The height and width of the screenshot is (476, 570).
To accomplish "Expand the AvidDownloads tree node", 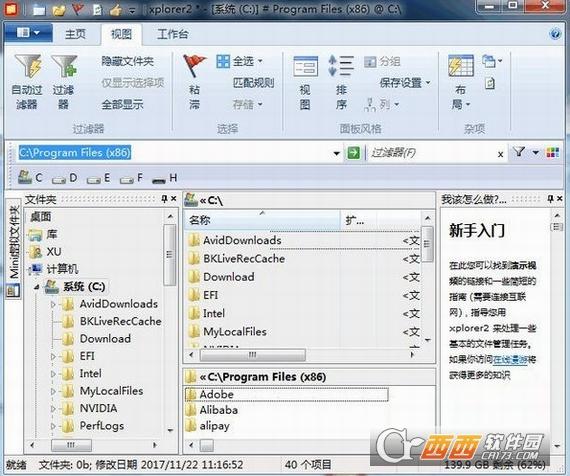I will tap(53, 304).
